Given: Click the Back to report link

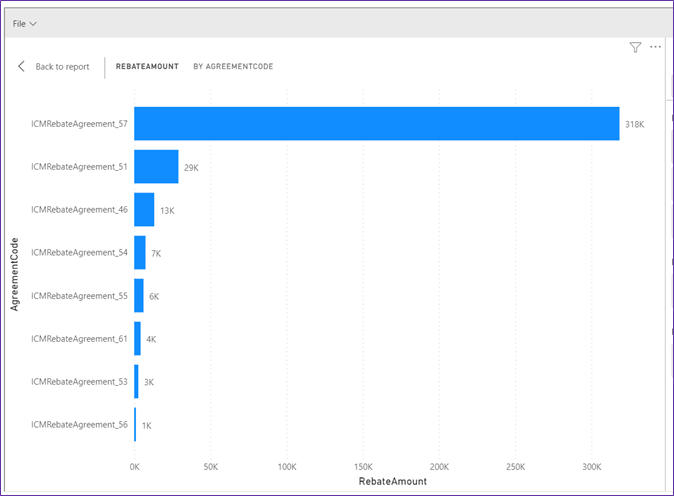Looking at the screenshot, I should (x=62, y=67).
